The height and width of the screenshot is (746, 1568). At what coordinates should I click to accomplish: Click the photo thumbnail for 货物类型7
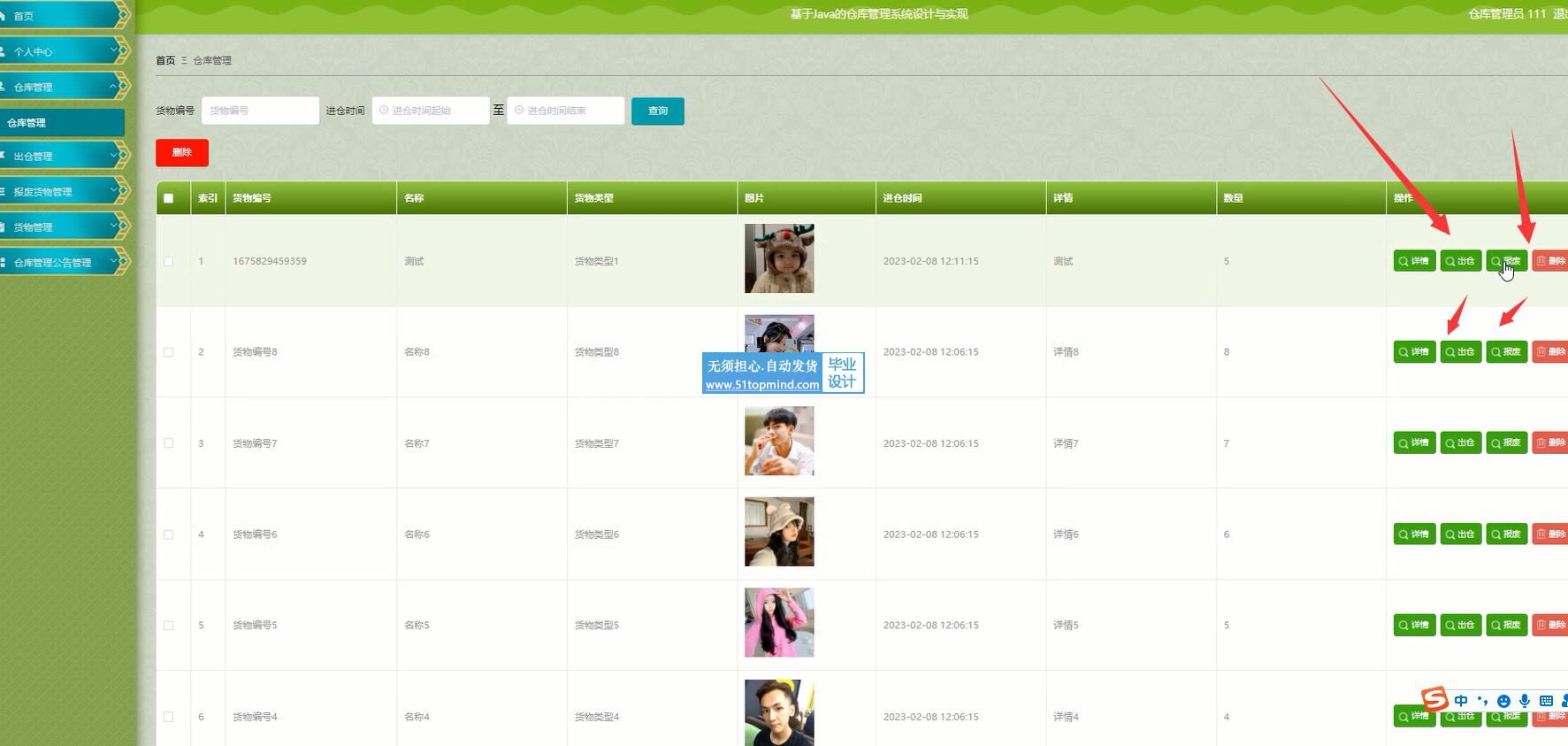point(779,441)
